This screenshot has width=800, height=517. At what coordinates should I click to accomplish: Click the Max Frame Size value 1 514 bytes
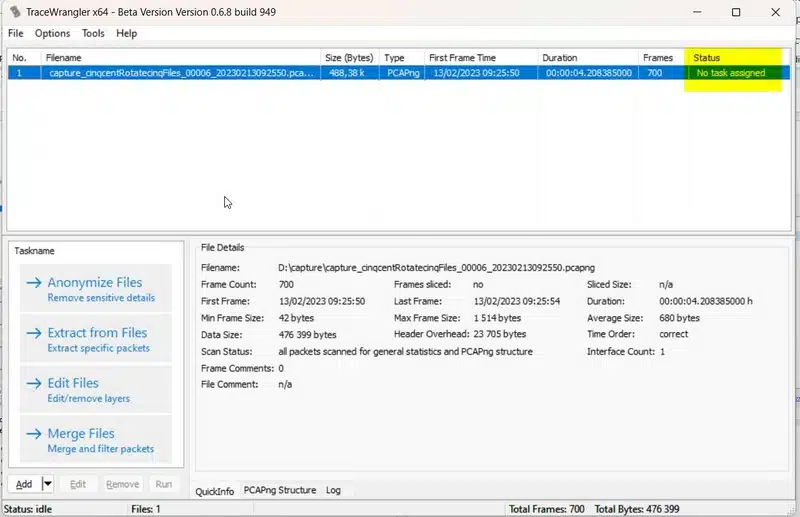click(x=497, y=318)
